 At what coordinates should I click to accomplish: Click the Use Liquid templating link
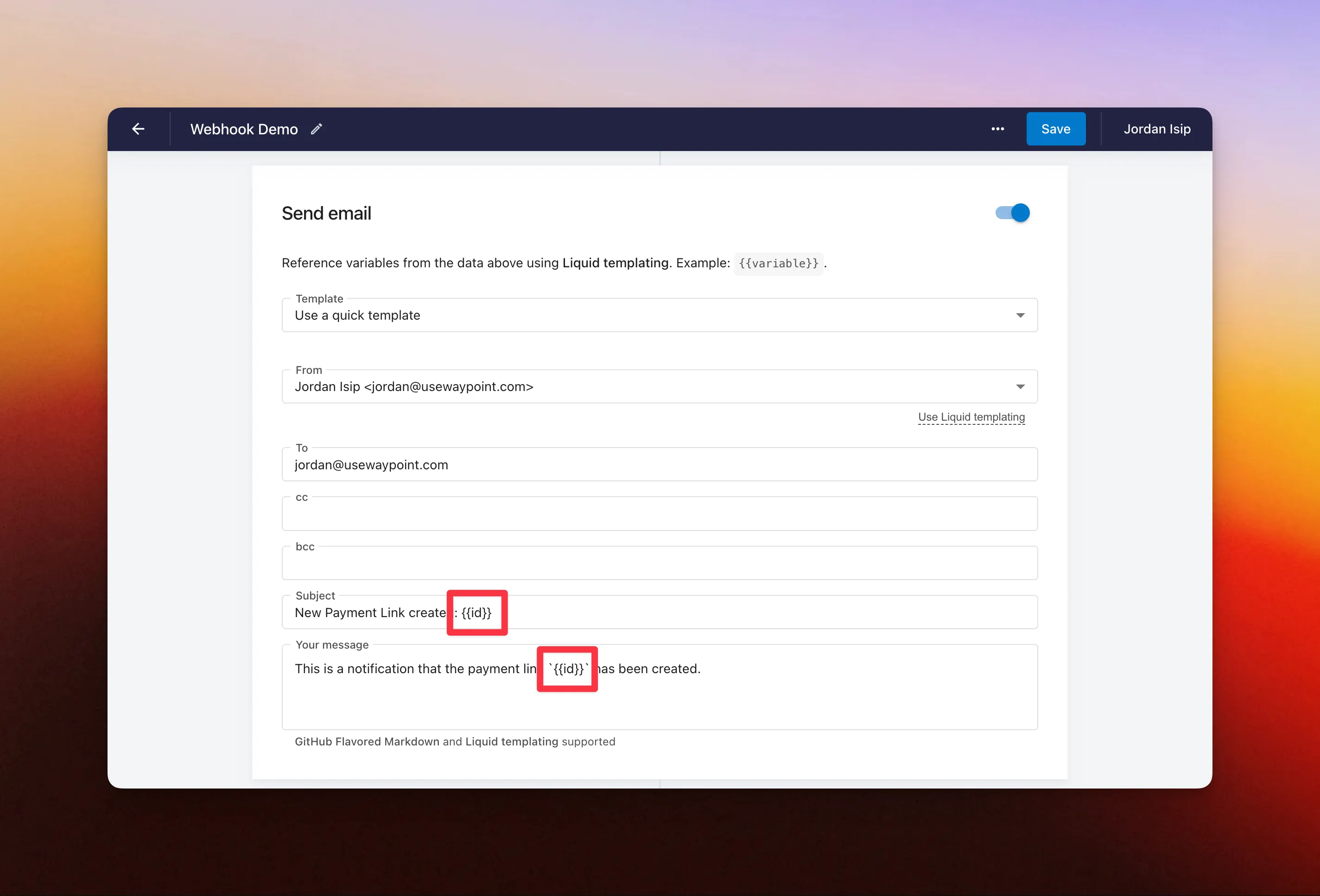click(971, 417)
